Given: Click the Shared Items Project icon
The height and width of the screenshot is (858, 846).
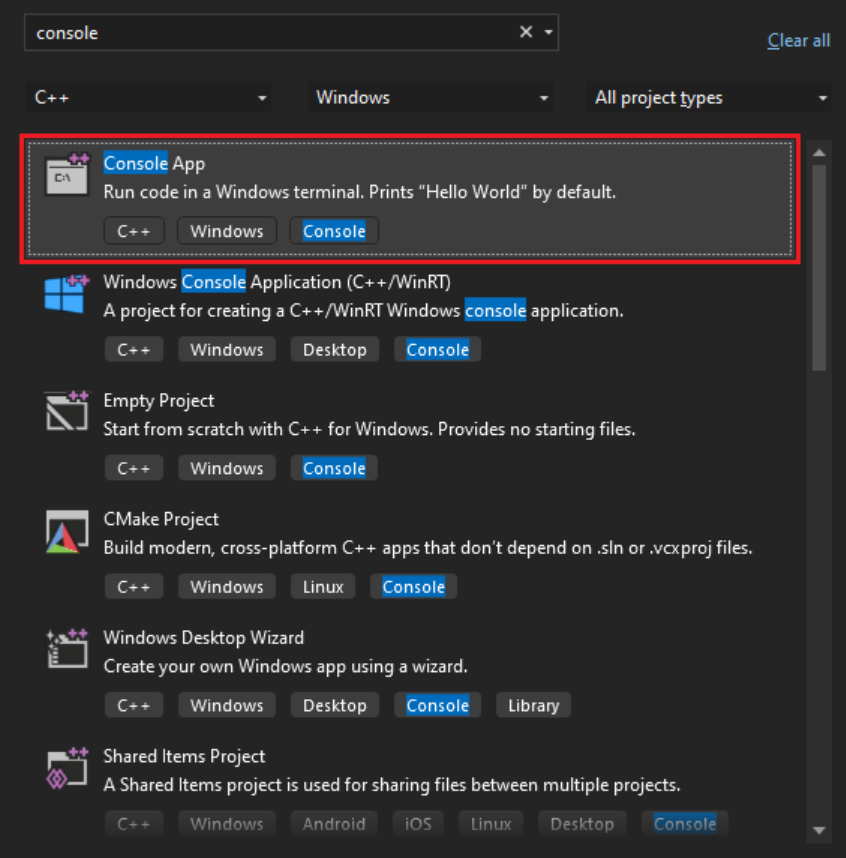Looking at the screenshot, I should 67,768.
